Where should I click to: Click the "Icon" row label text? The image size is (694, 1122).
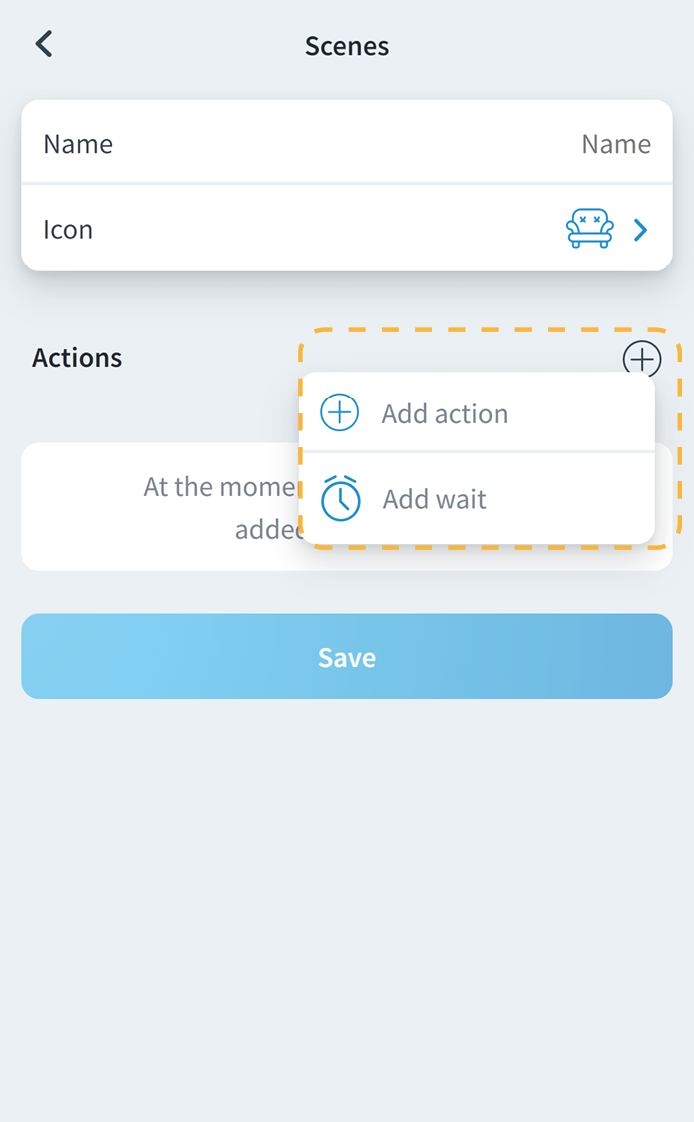[x=68, y=230]
